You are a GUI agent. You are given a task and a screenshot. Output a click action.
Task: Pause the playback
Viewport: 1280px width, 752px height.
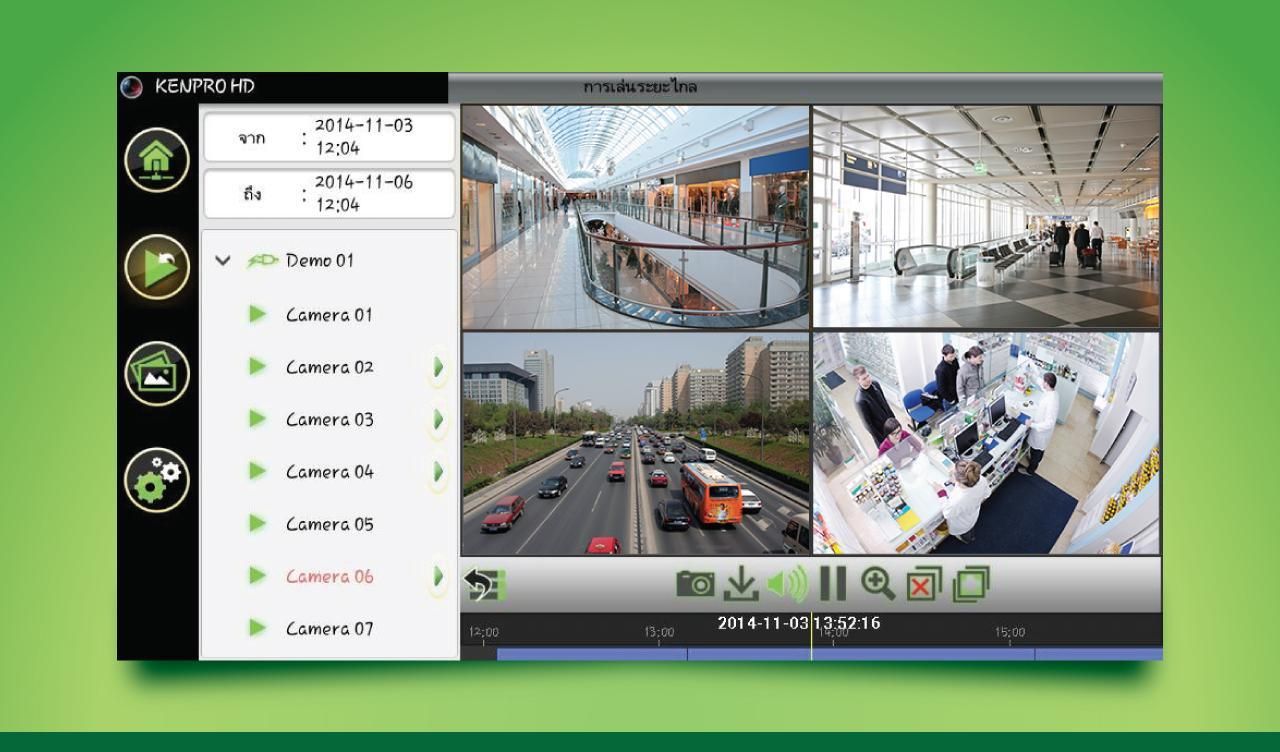coord(832,585)
